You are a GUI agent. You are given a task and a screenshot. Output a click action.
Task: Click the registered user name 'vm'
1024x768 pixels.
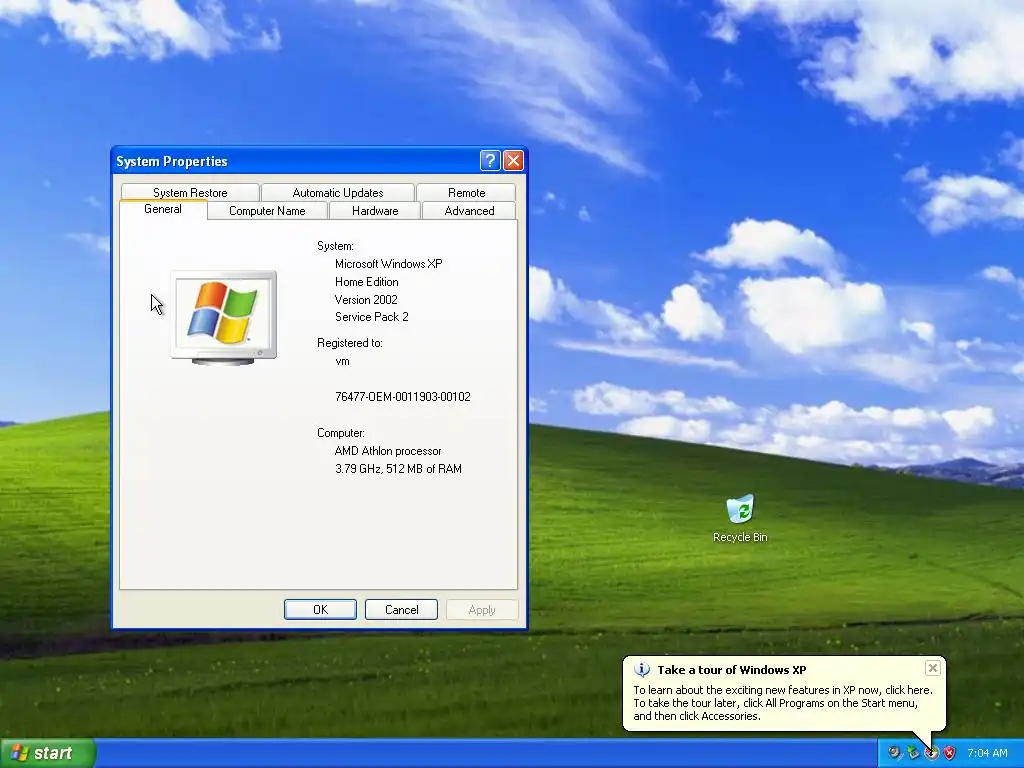pyautogui.click(x=342, y=361)
